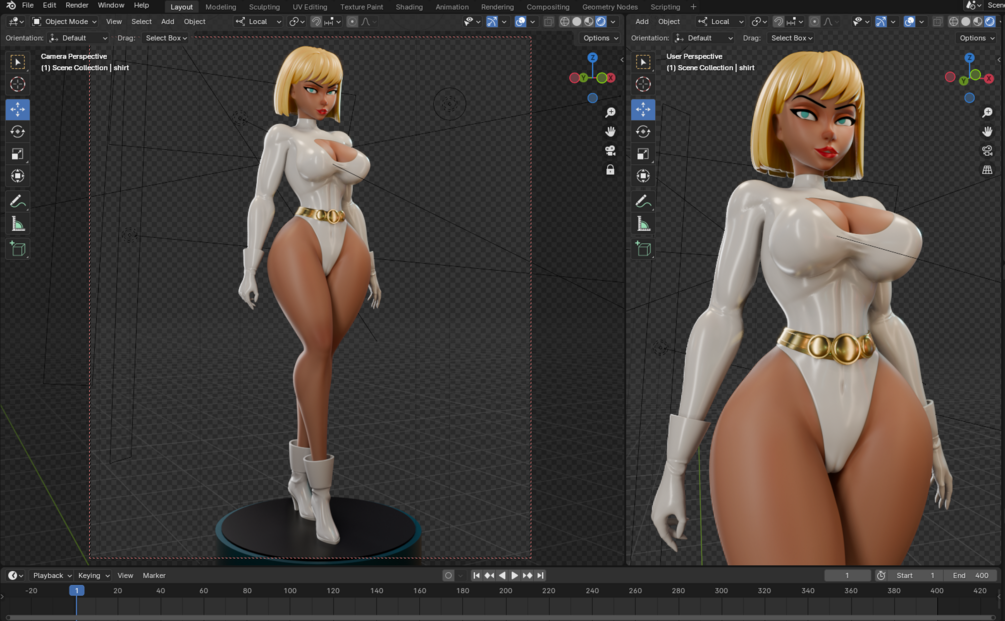This screenshot has height=621, width=1005.
Task: Click the current frame playhead marker
Action: [x=76, y=591]
